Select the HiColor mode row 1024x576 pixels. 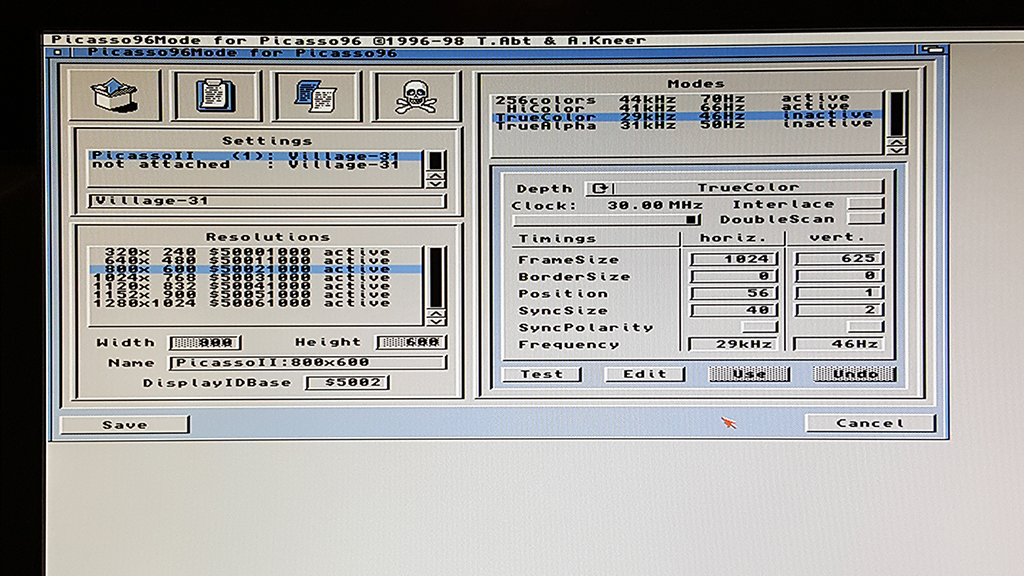687,108
